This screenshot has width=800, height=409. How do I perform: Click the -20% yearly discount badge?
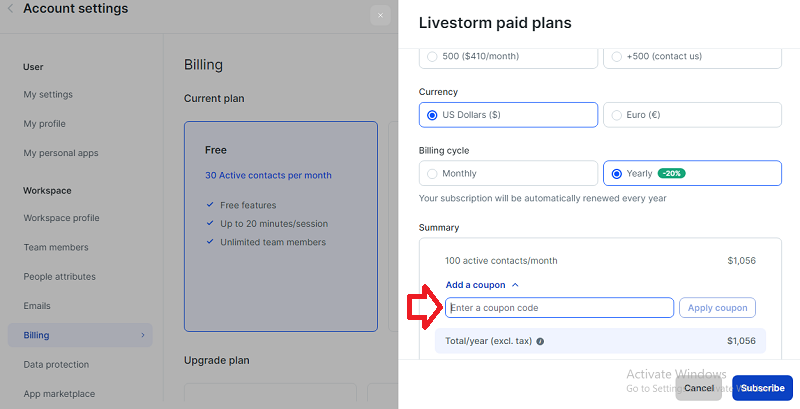(x=671, y=173)
